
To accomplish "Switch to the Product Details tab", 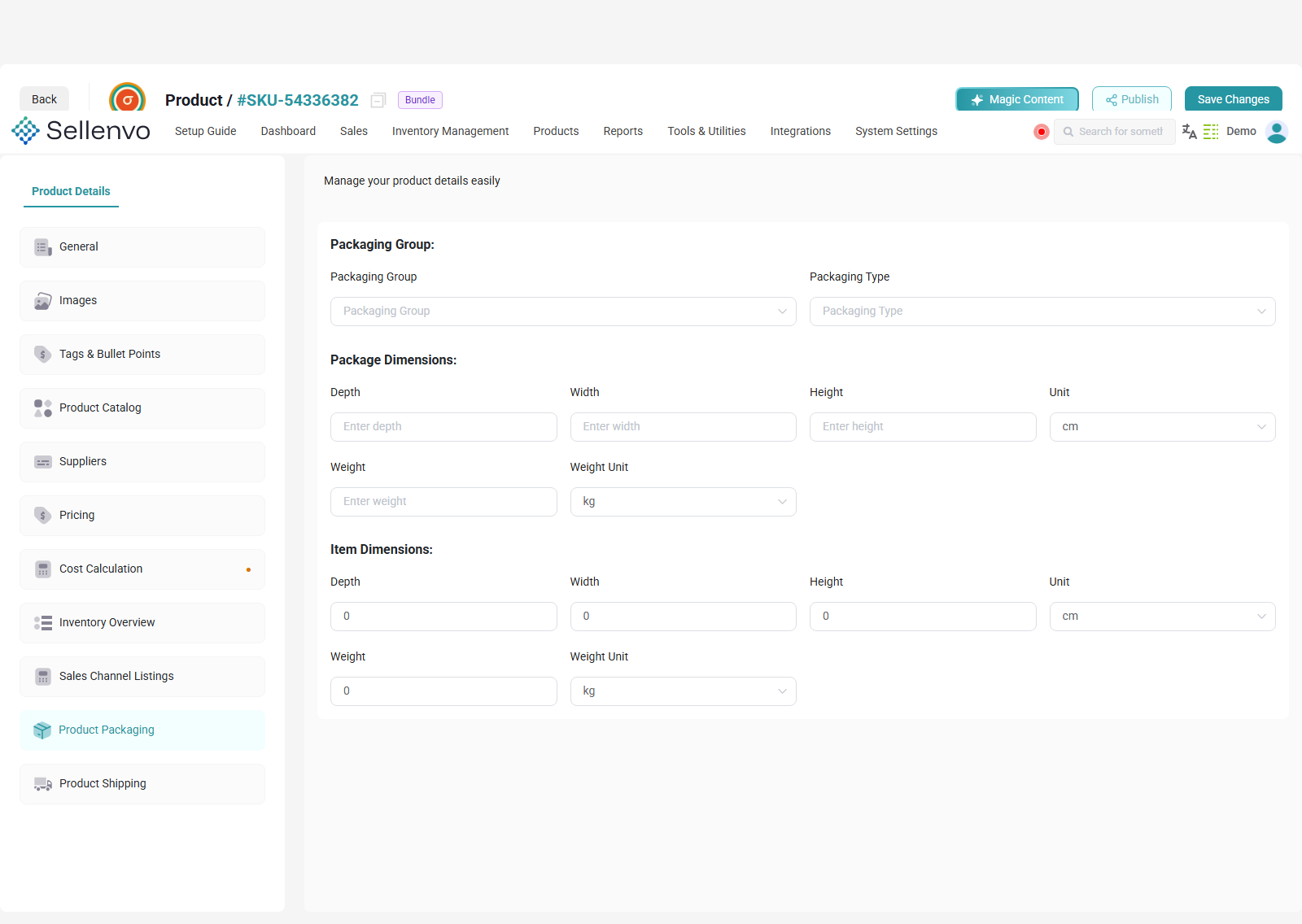I will click(71, 191).
